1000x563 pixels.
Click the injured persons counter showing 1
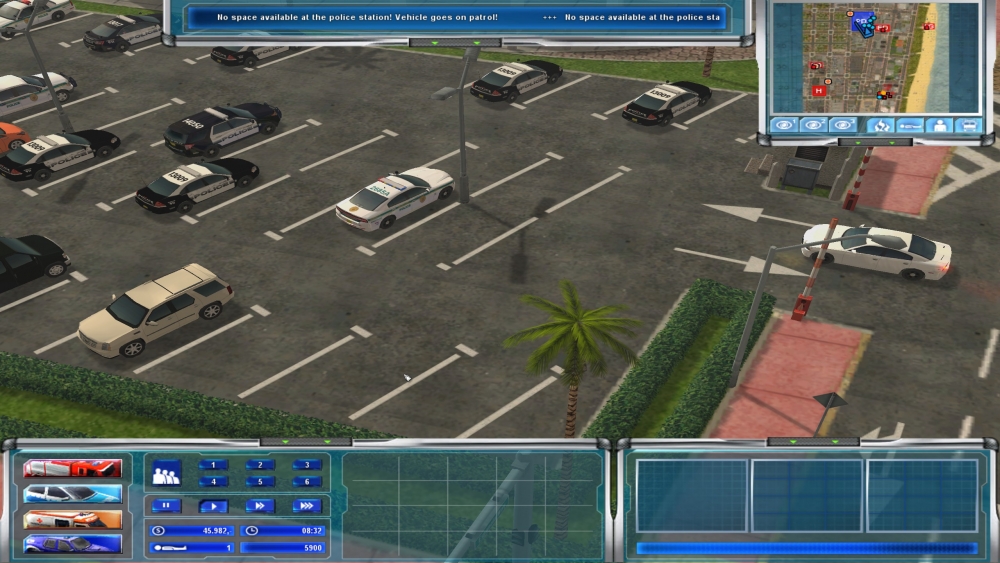[x=192, y=548]
